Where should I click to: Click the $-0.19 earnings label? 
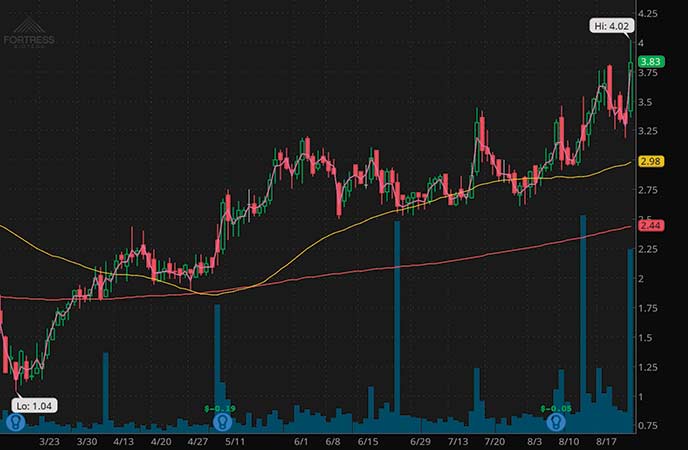220,408
